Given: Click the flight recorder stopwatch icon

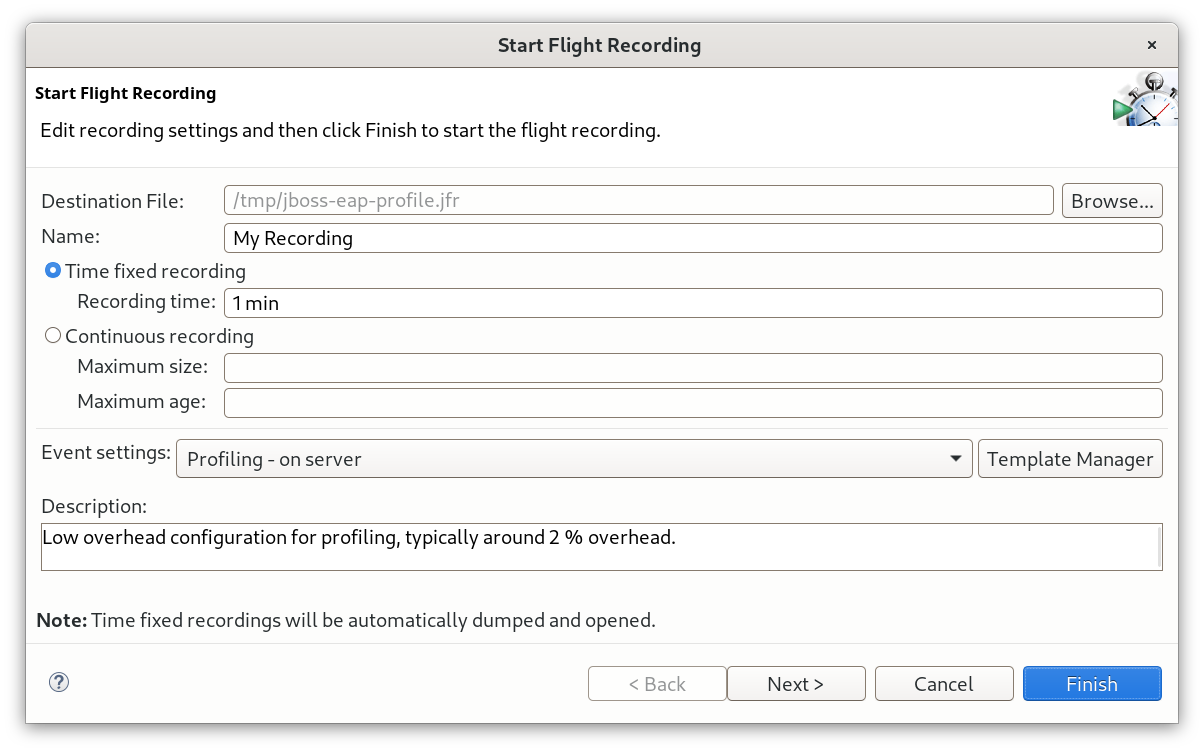Looking at the screenshot, I should (x=1145, y=99).
